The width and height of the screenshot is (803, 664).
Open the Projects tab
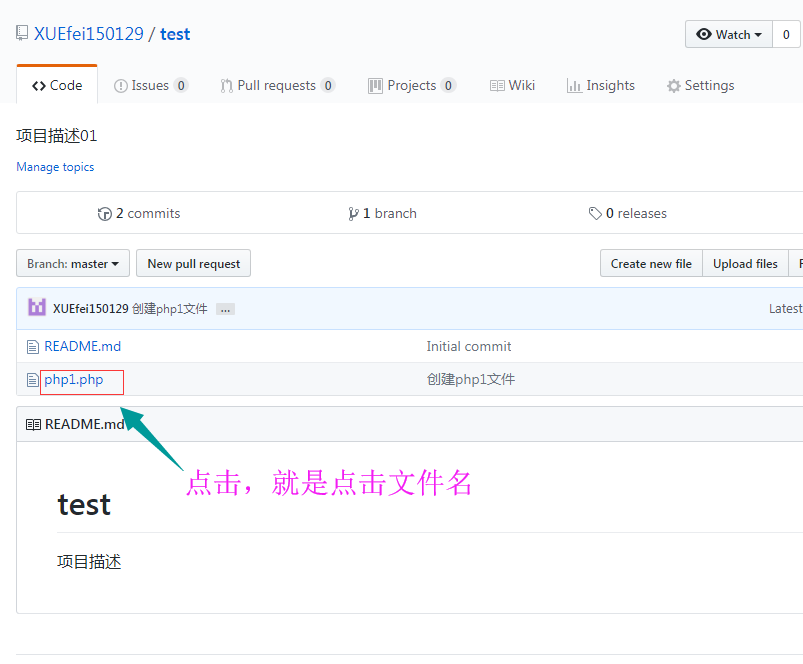point(412,85)
